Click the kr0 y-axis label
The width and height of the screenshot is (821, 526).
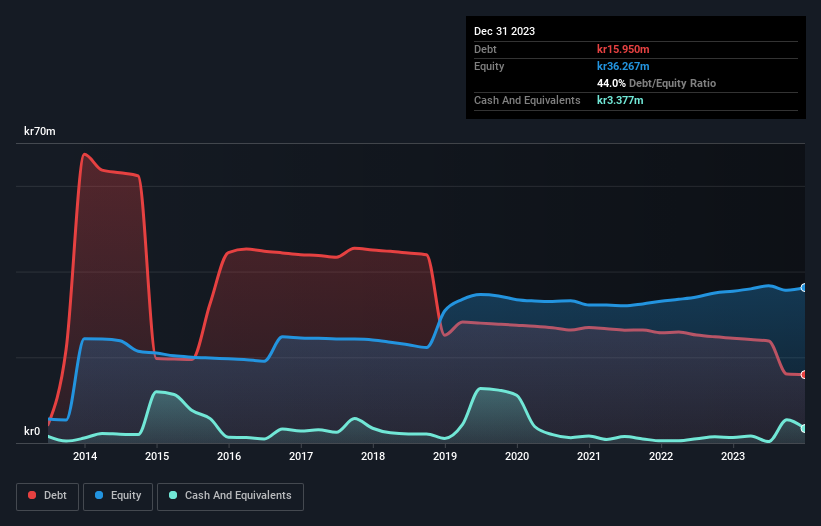(32, 431)
